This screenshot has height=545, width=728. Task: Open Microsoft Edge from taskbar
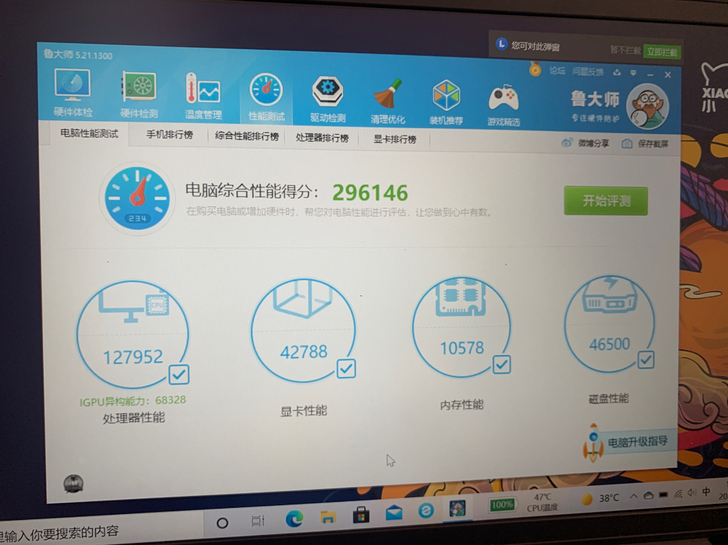294,519
